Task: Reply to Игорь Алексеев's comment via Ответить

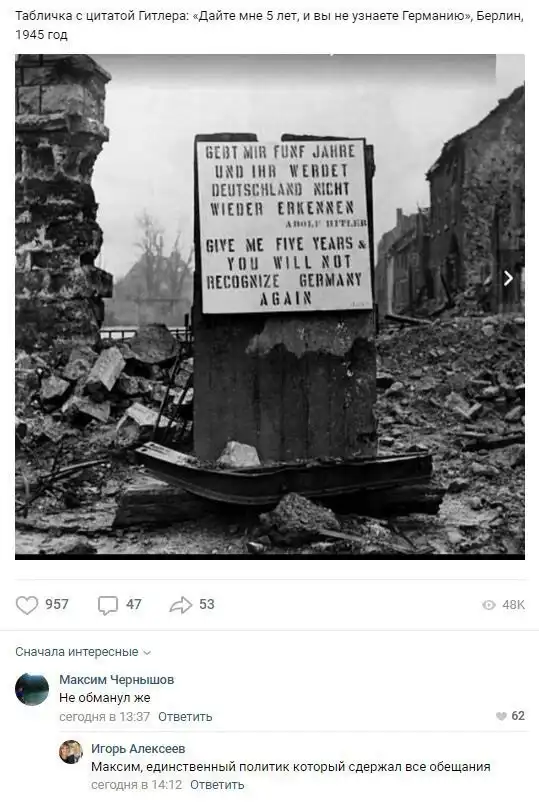Action: click(x=217, y=785)
